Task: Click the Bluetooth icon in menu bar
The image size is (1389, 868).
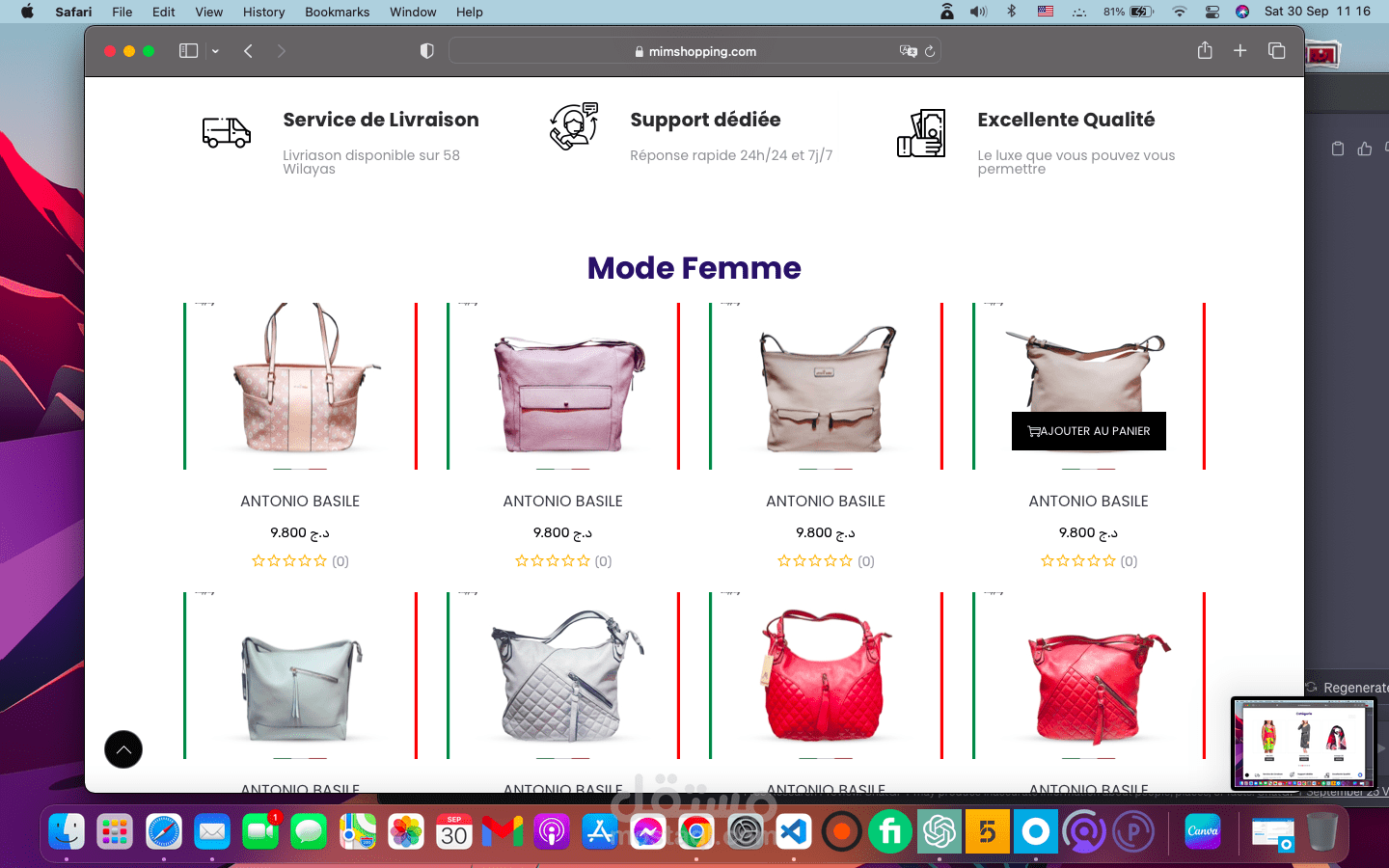Action: coord(1012,12)
